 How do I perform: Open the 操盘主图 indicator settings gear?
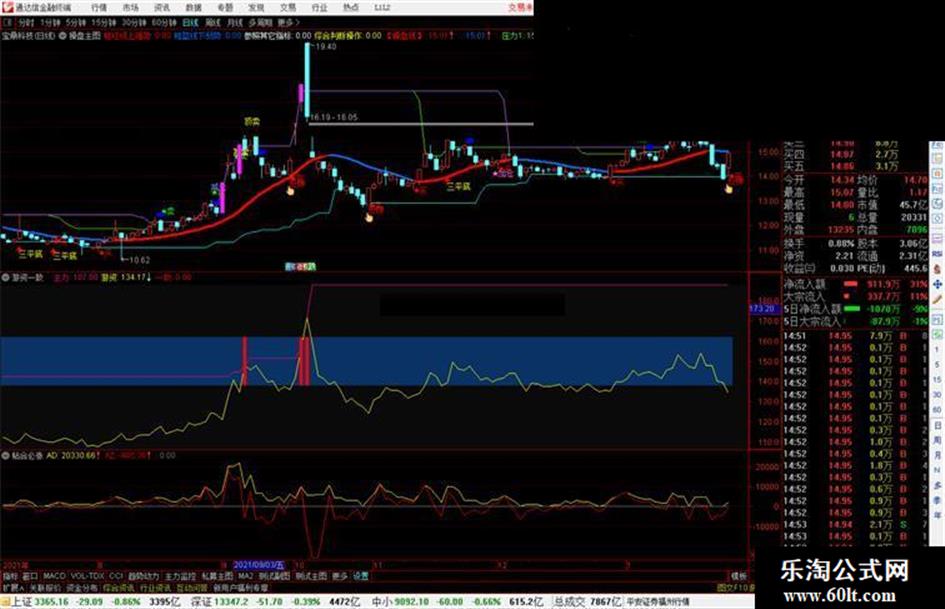click(63, 36)
